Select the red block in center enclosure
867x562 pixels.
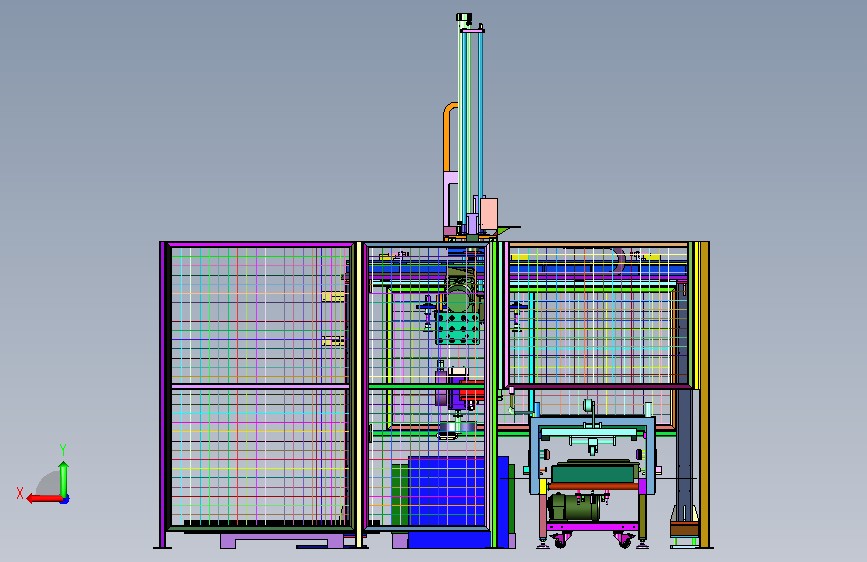click(x=471, y=391)
